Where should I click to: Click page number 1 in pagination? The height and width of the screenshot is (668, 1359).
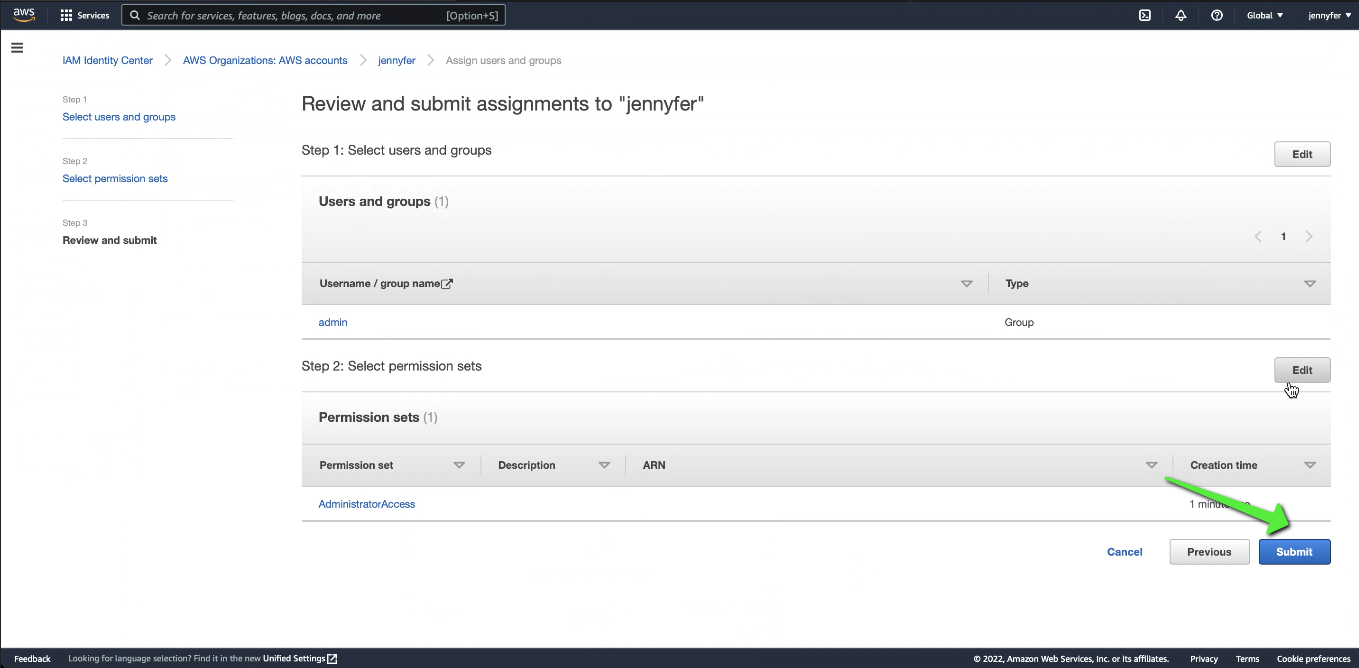[1284, 237]
